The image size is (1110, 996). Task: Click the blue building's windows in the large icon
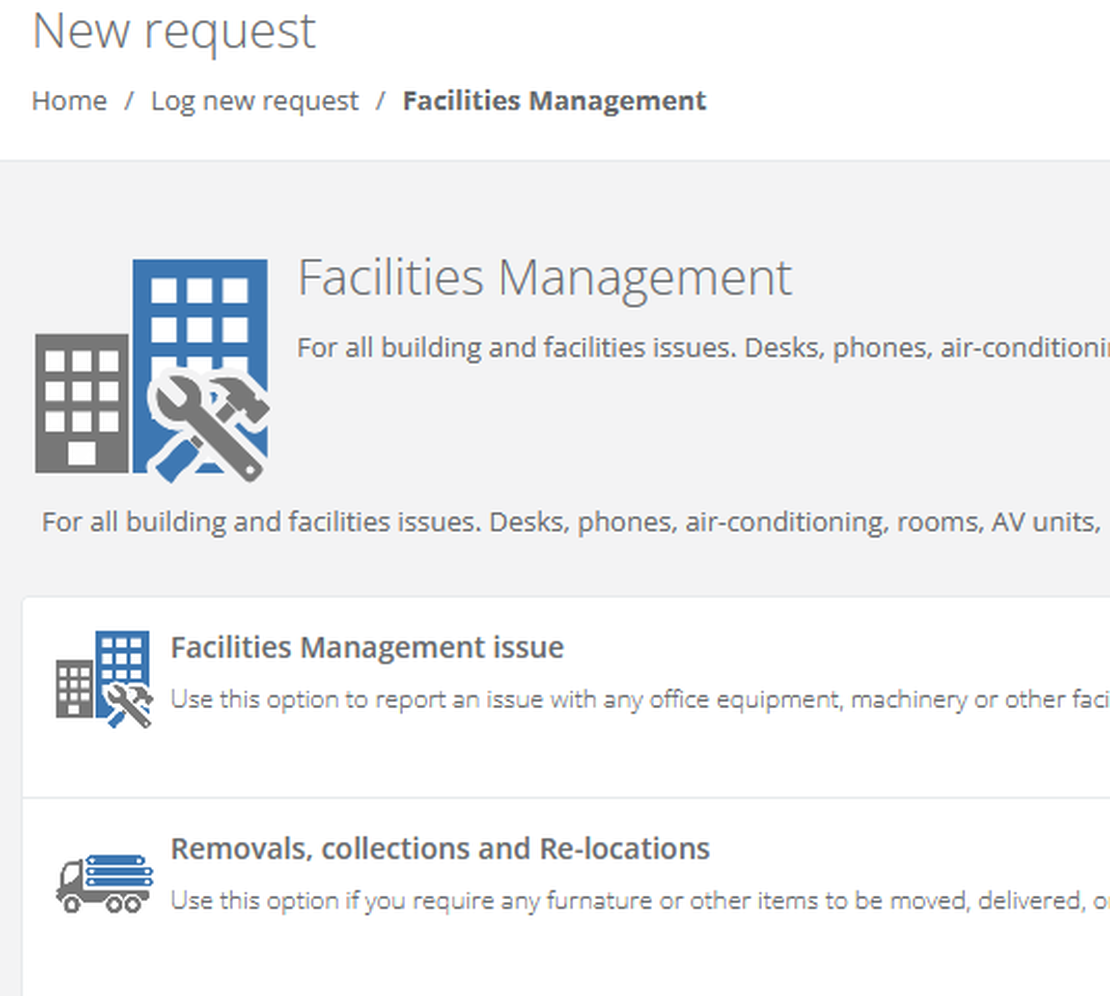[x=200, y=311]
